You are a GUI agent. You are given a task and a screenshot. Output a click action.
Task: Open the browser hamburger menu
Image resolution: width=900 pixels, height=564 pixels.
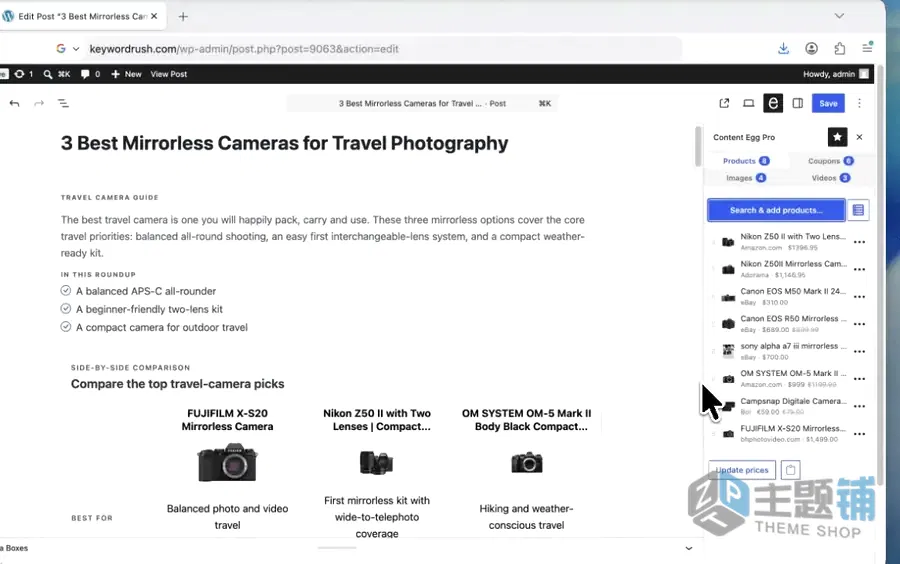coord(867,48)
